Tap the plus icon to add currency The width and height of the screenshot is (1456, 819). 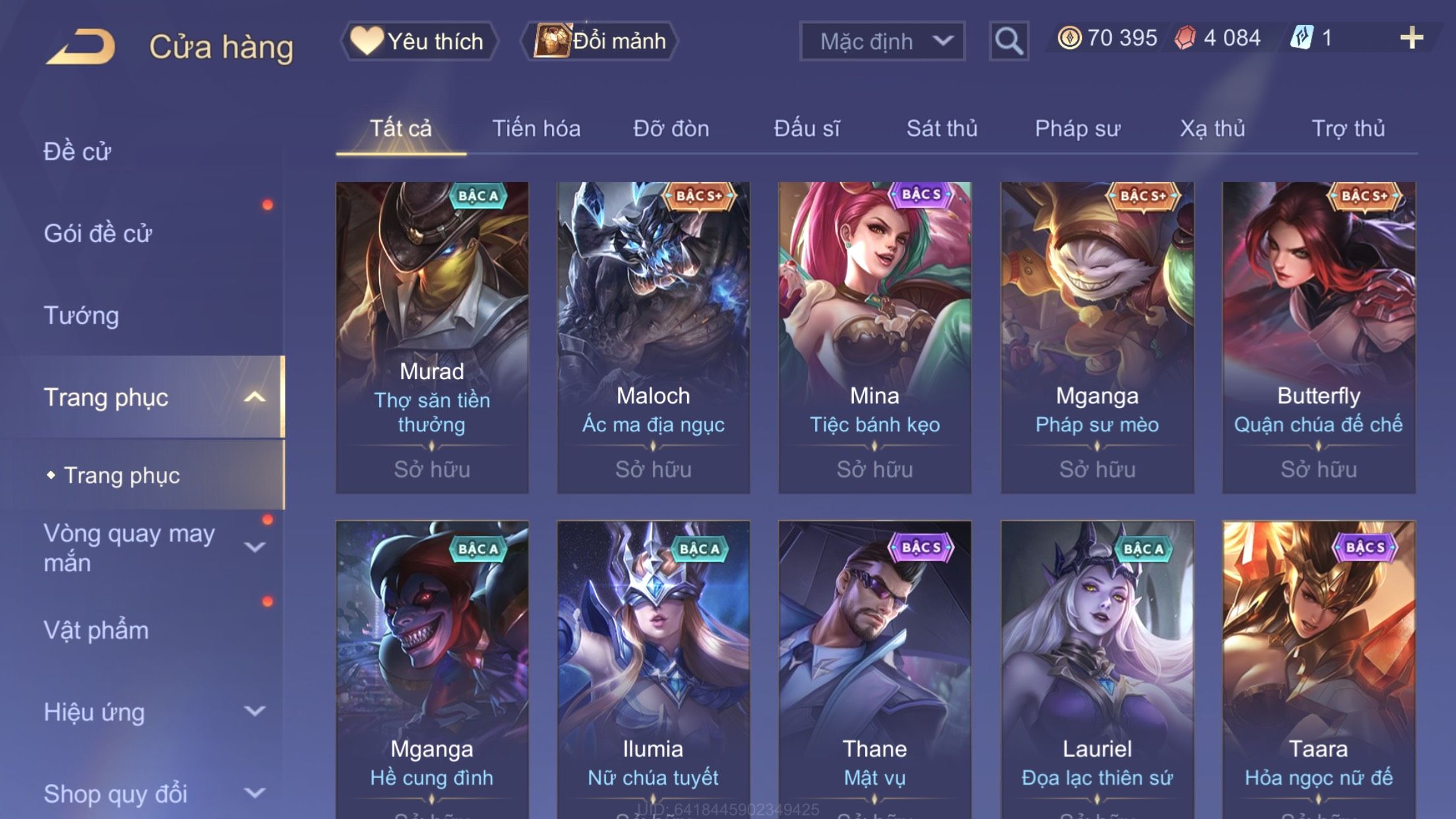point(1411,38)
